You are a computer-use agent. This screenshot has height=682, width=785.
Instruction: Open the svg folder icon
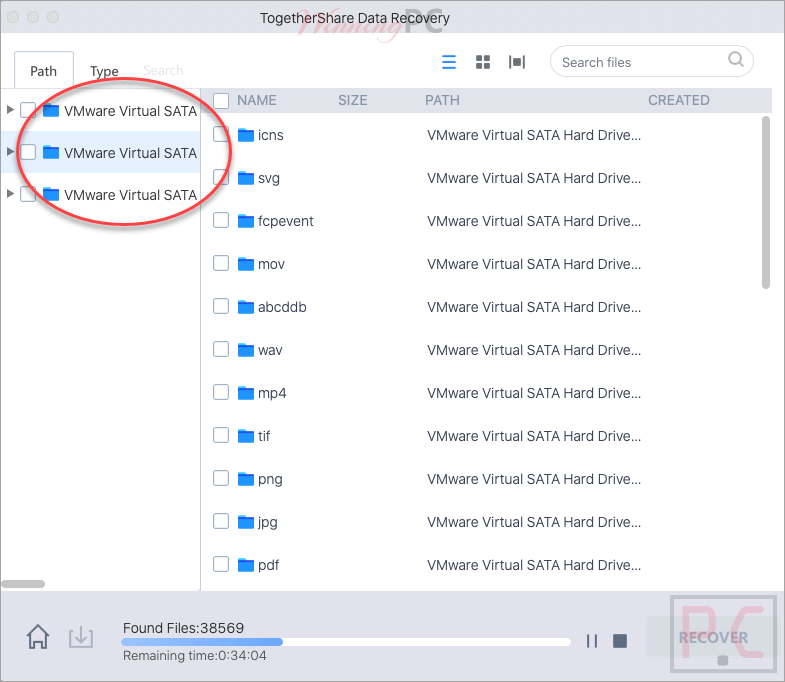(x=246, y=178)
